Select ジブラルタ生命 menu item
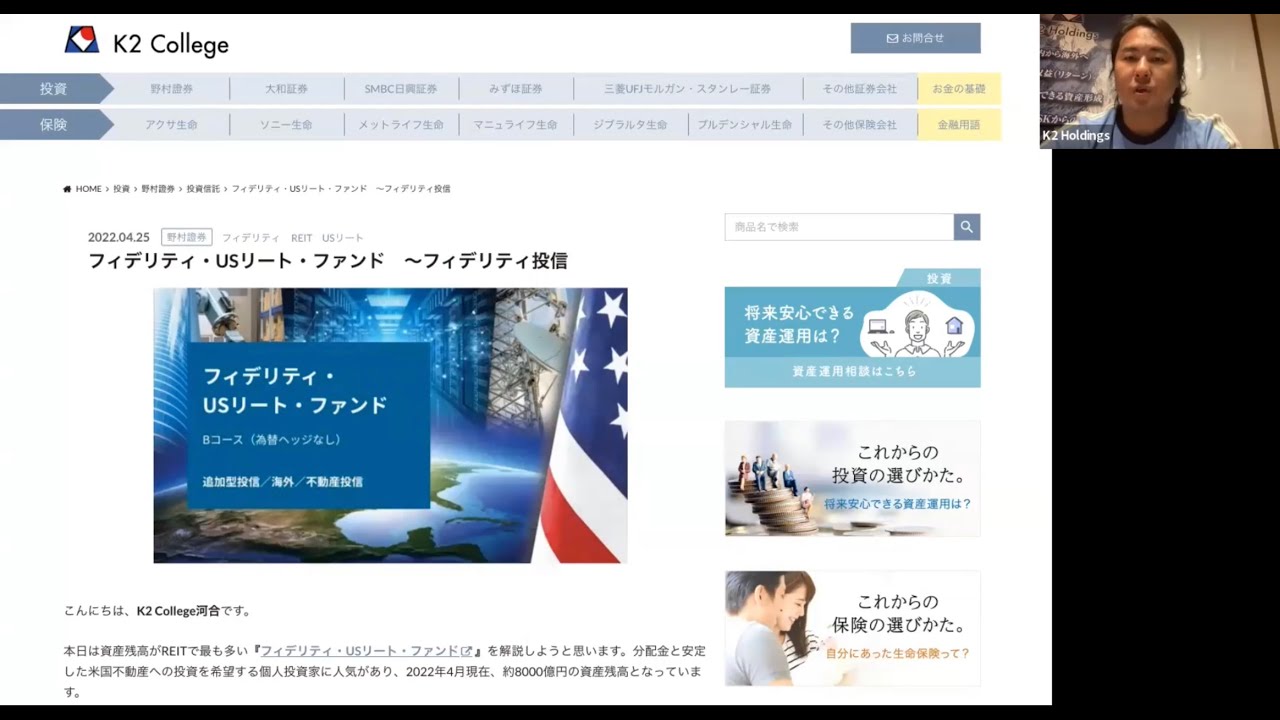 pyautogui.click(x=630, y=125)
